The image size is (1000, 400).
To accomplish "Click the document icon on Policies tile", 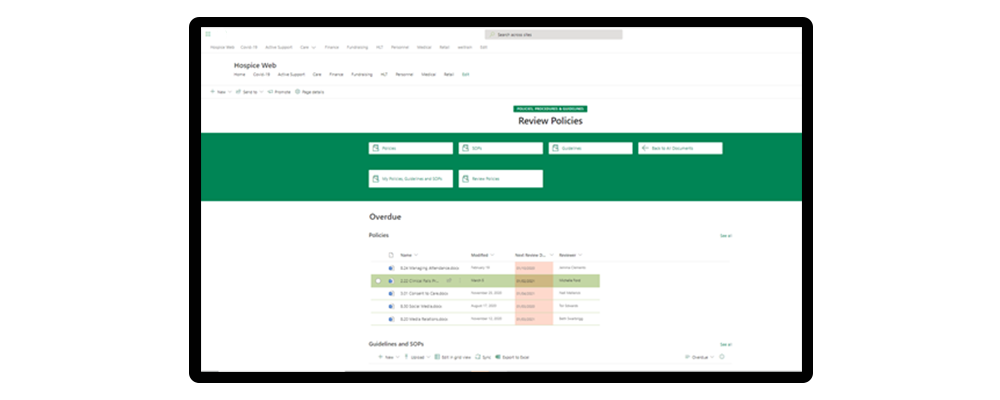I will (x=376, y=148).
